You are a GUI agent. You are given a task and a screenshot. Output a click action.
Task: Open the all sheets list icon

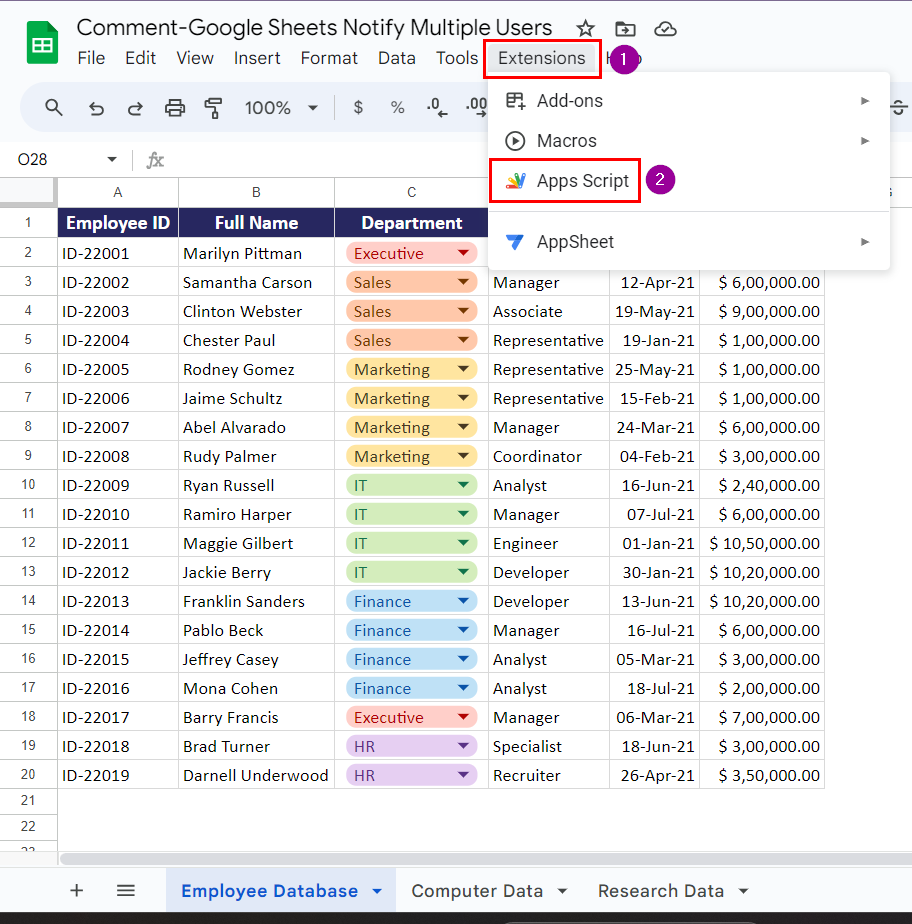click(125, 890)
